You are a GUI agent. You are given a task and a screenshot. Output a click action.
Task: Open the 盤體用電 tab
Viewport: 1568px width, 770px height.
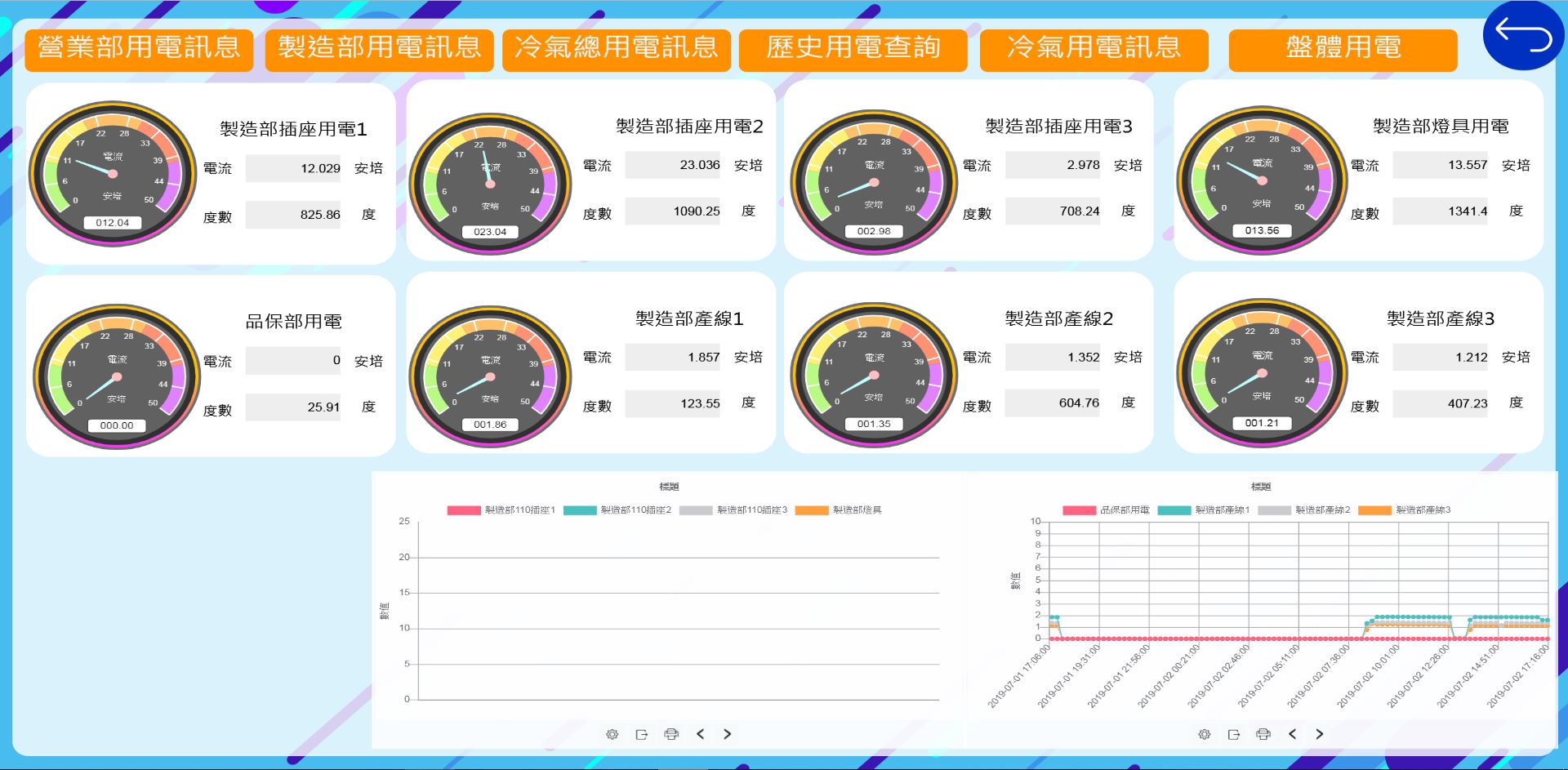1343,49
